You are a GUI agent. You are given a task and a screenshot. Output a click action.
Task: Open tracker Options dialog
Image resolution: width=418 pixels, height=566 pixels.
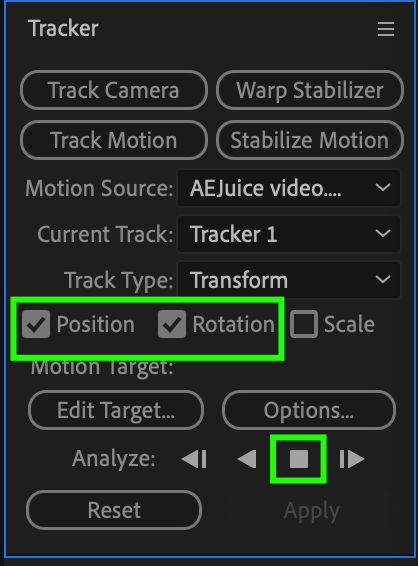pos(309,410)
